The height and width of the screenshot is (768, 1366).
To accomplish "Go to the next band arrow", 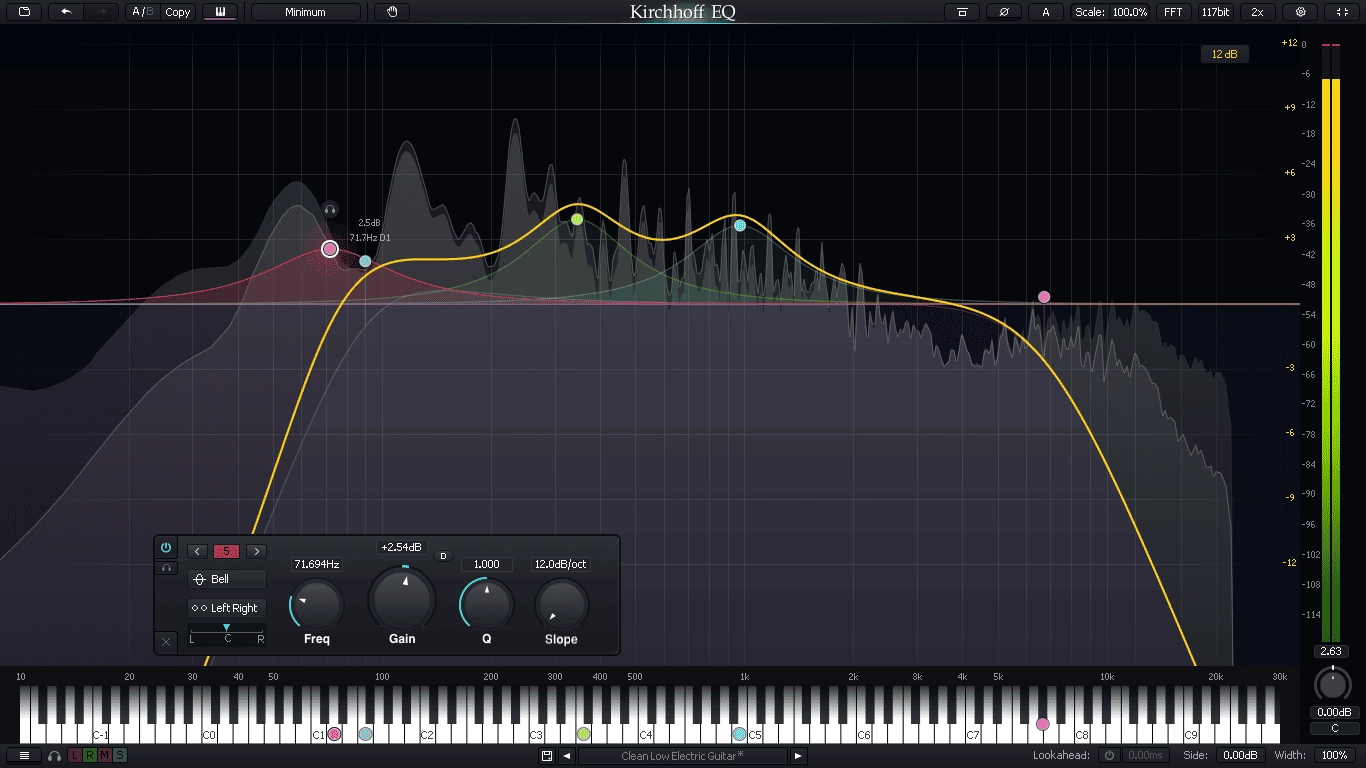I will tap(256, 551).
